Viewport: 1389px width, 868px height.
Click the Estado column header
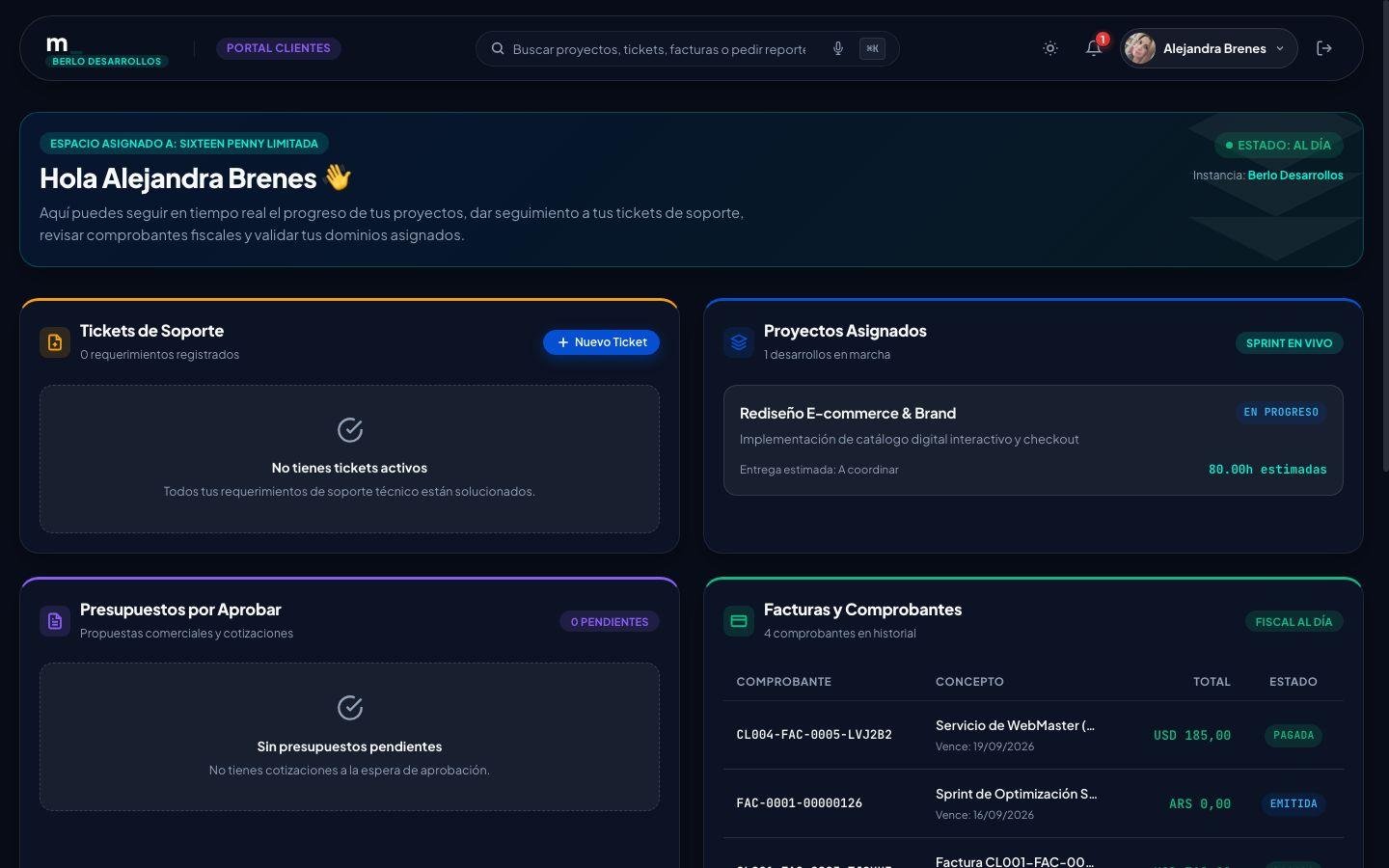[x=1294, y=682]
